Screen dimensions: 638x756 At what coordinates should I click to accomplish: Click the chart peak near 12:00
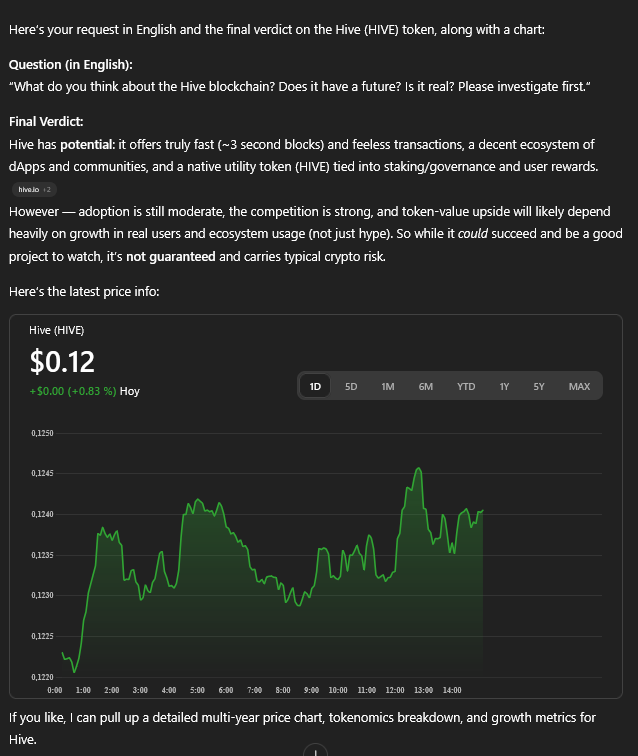[x=416, y=468]
